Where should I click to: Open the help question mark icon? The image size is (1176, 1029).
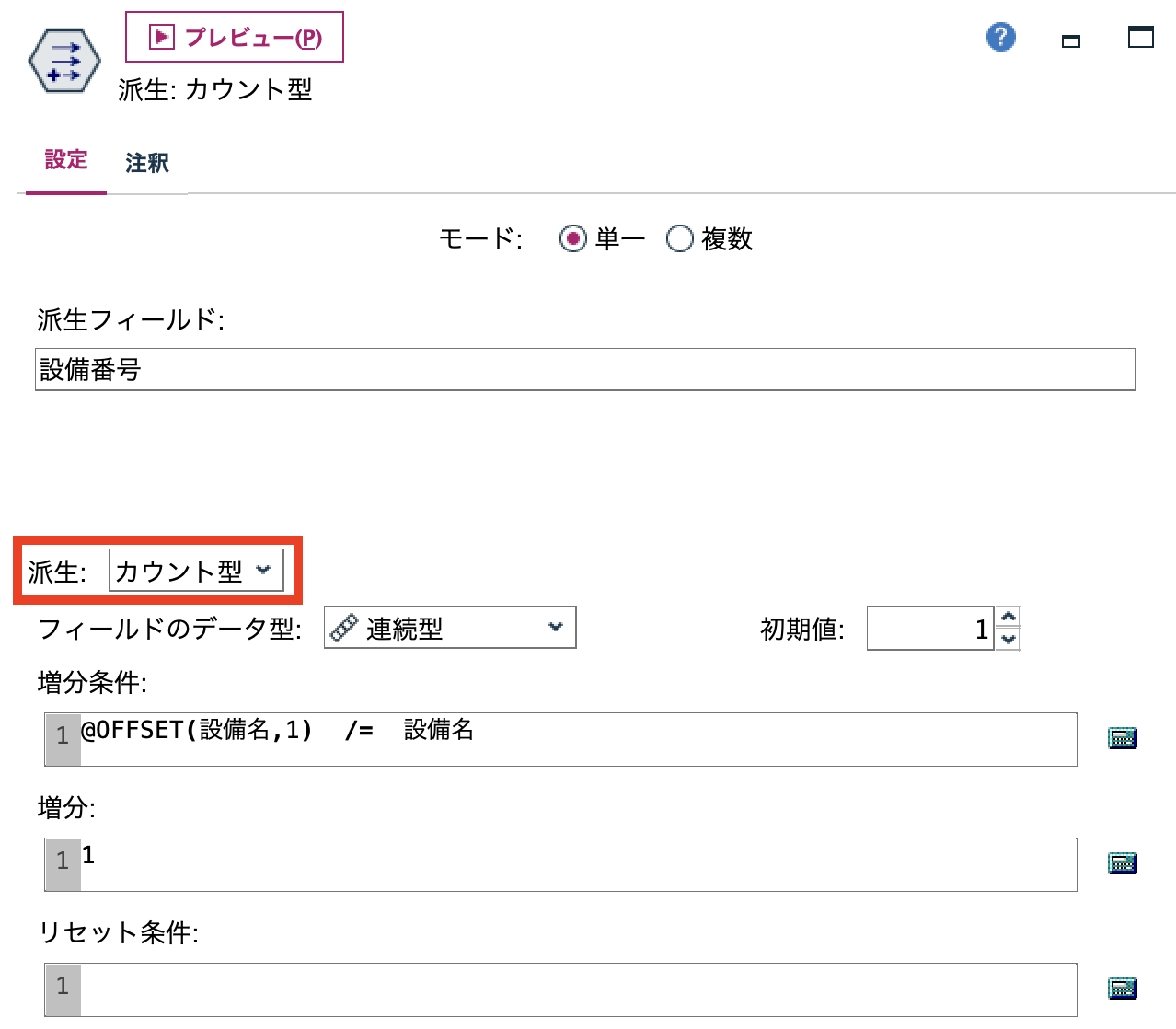pos(1000,38)
